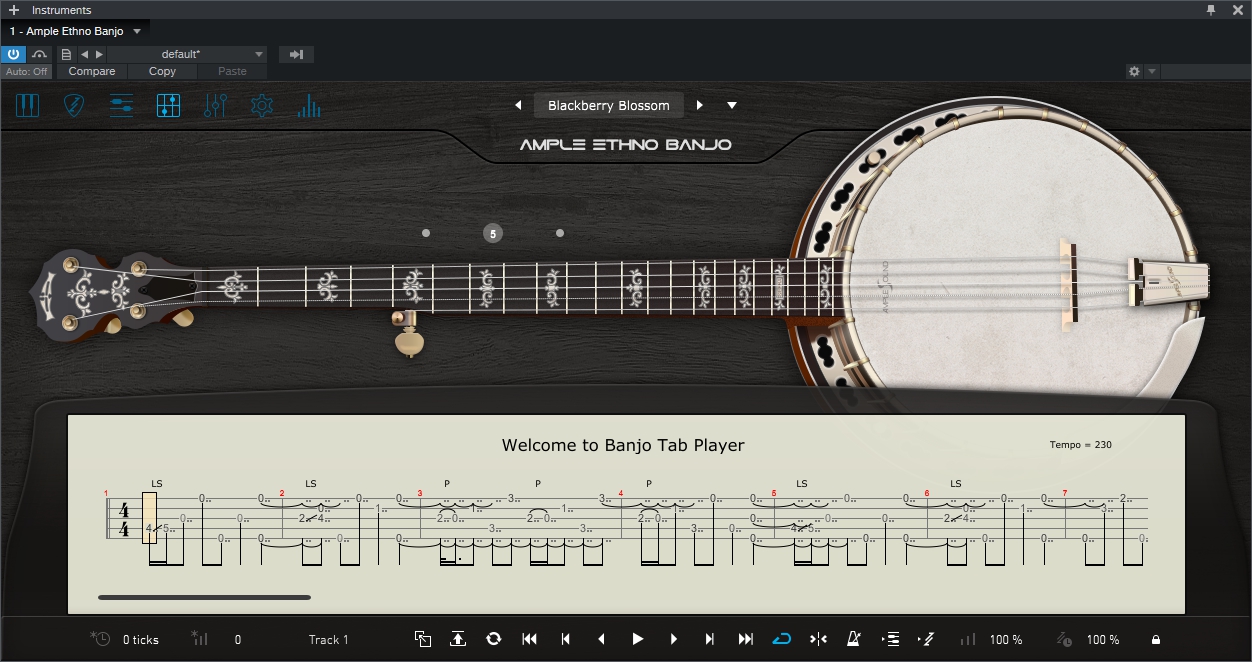Open the Tab player lines panel icon

click(x=121, y=105)
